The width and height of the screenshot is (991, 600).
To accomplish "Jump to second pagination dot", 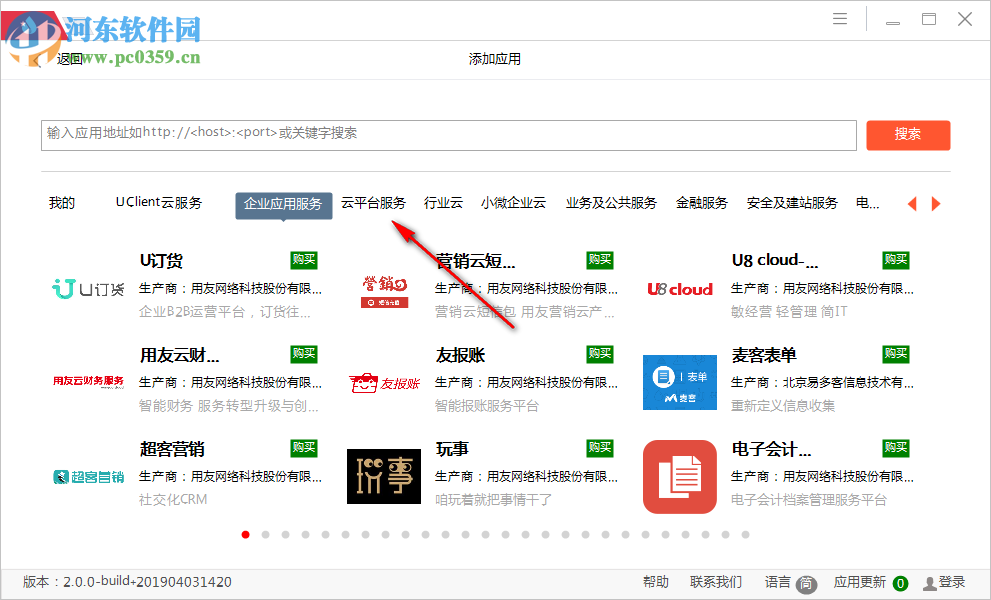I will point(265,535).
